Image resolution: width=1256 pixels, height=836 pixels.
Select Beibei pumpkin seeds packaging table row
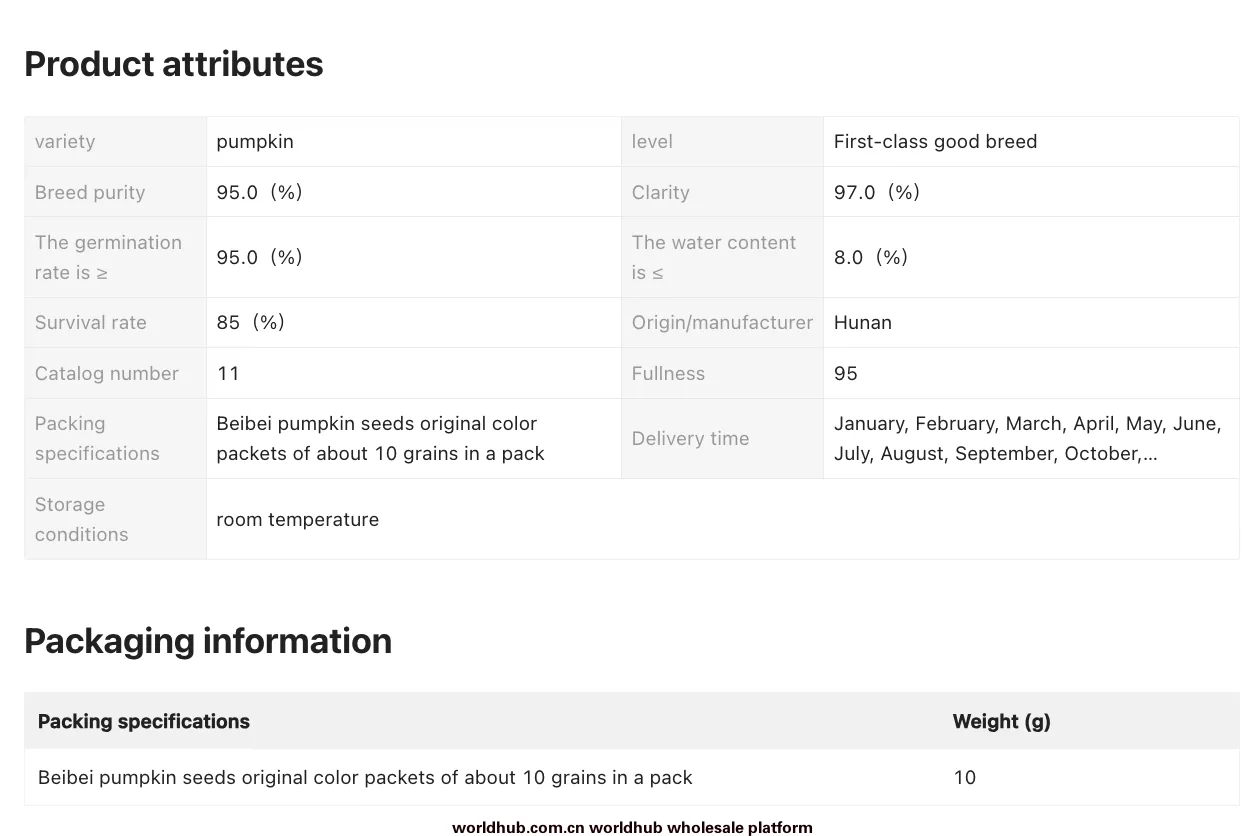point(632,777)
